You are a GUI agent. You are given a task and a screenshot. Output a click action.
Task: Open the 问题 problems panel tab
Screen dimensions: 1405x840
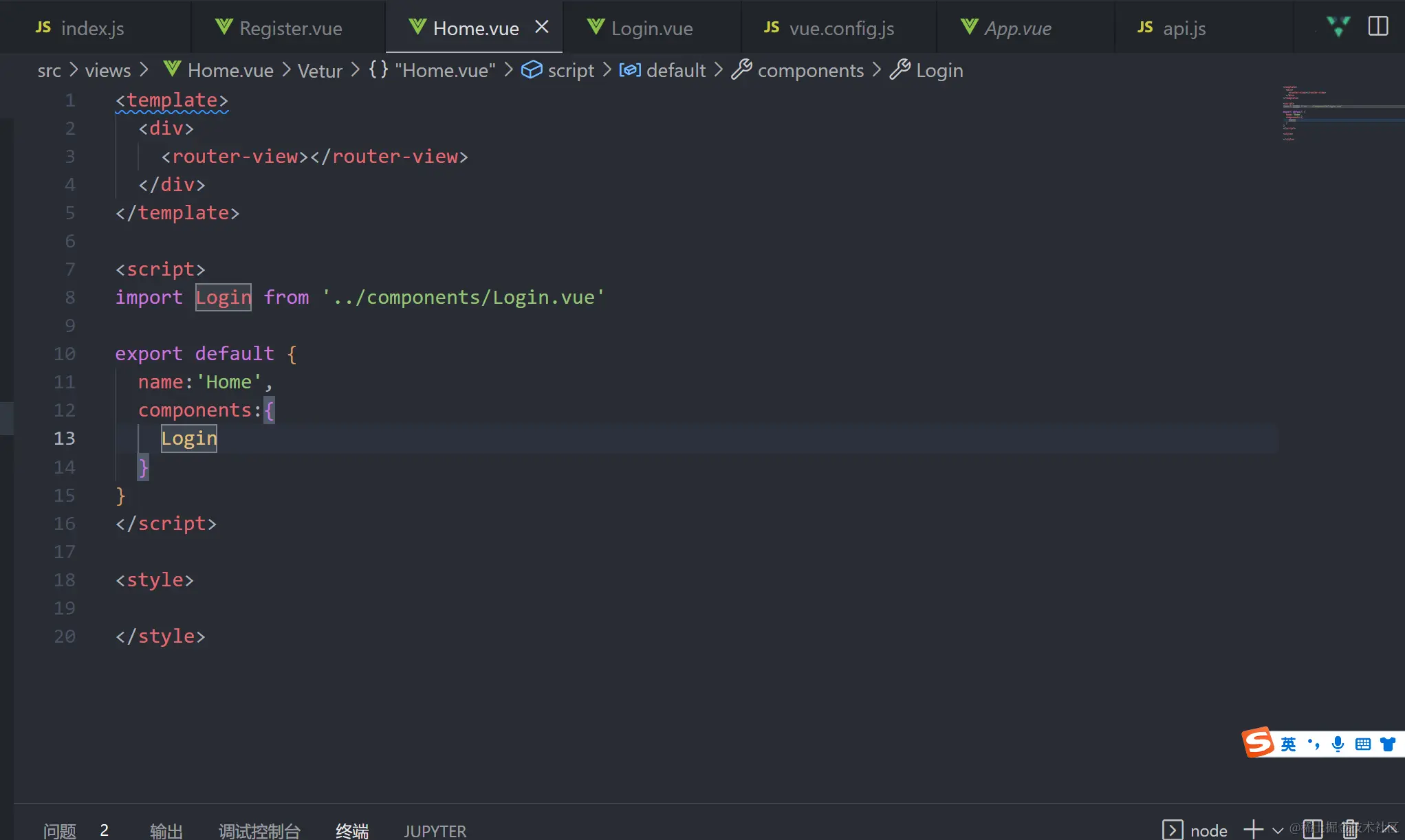tap(60, 831)
